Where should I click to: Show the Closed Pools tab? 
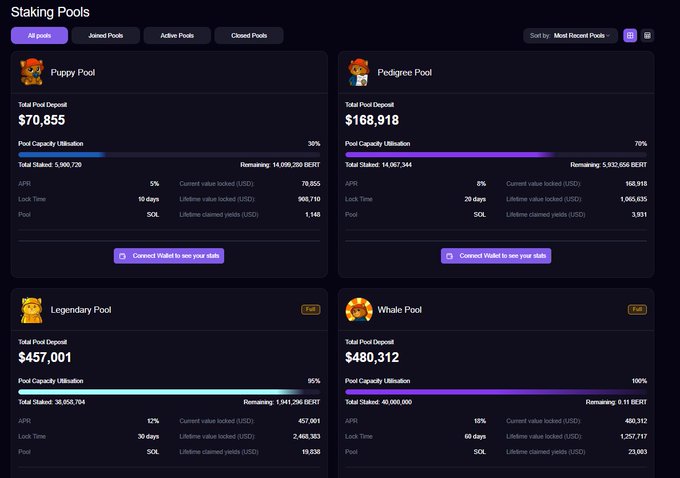click(x=249, y=36)
